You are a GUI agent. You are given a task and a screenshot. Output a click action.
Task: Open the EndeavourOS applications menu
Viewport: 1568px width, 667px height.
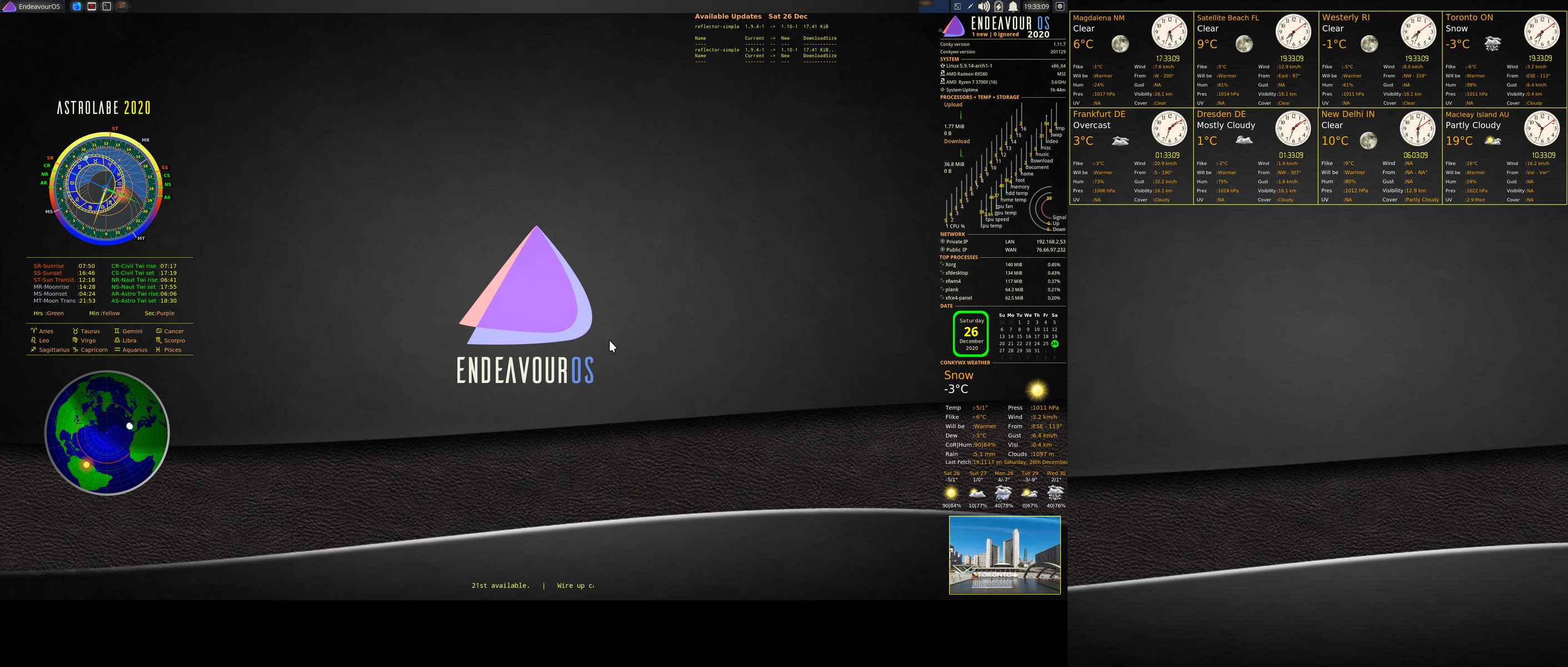32,7
